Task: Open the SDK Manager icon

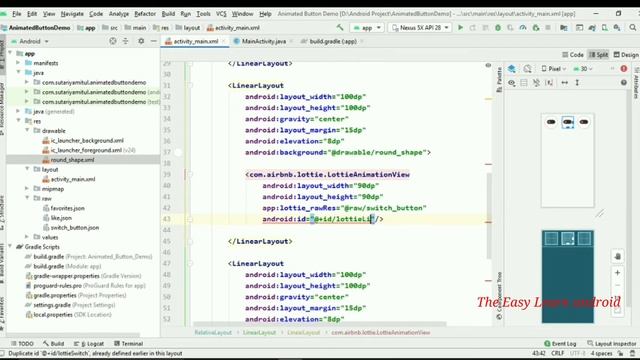Action: (617, 28)
